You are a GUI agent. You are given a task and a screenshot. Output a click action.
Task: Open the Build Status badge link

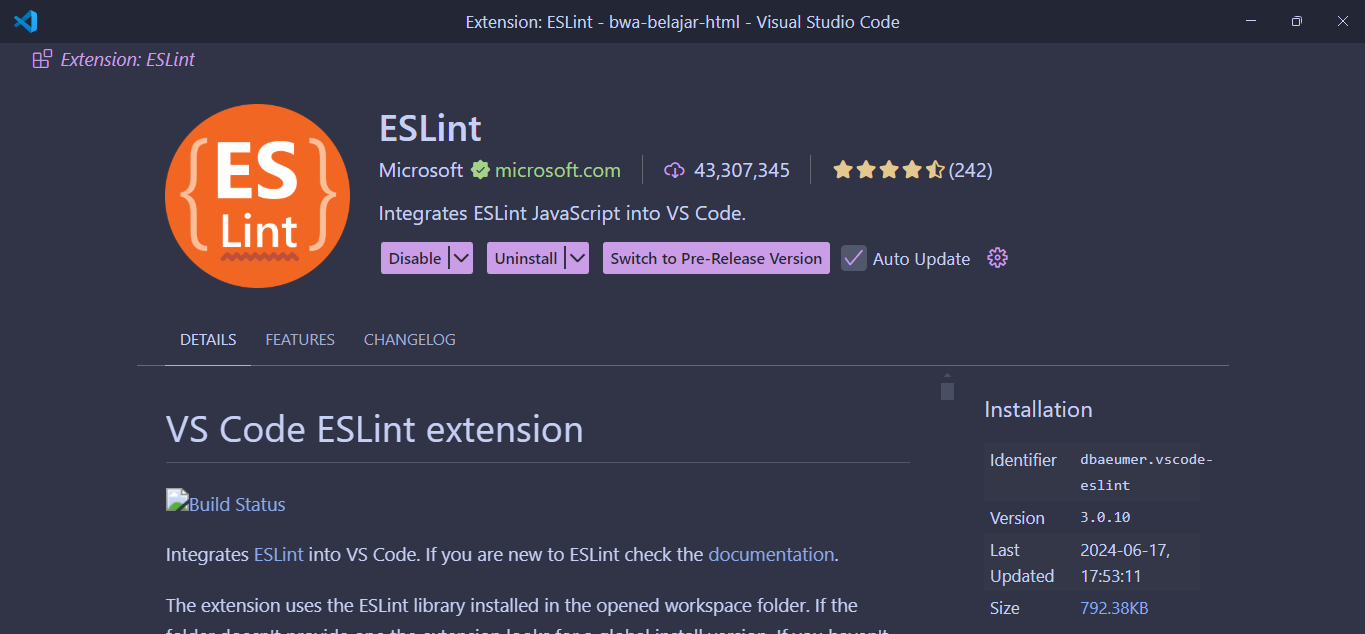pos(226,503)
